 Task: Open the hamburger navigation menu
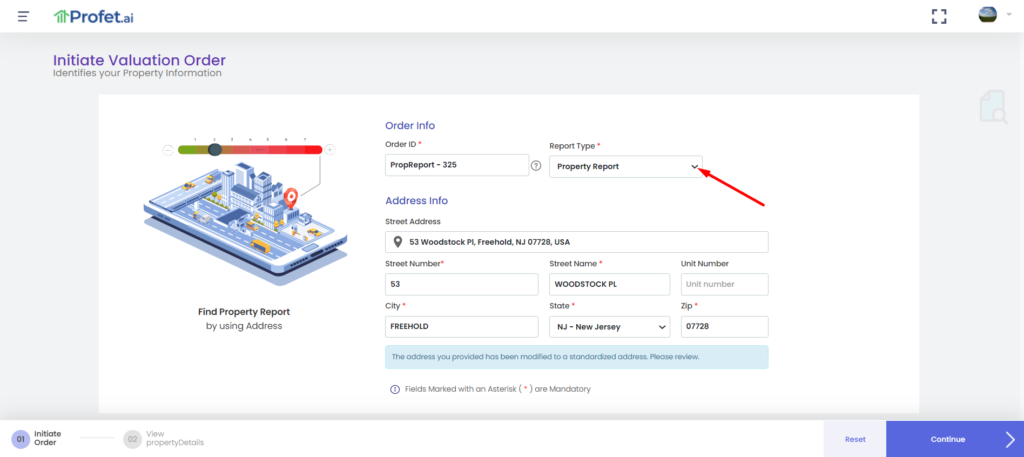click(23, 16)
